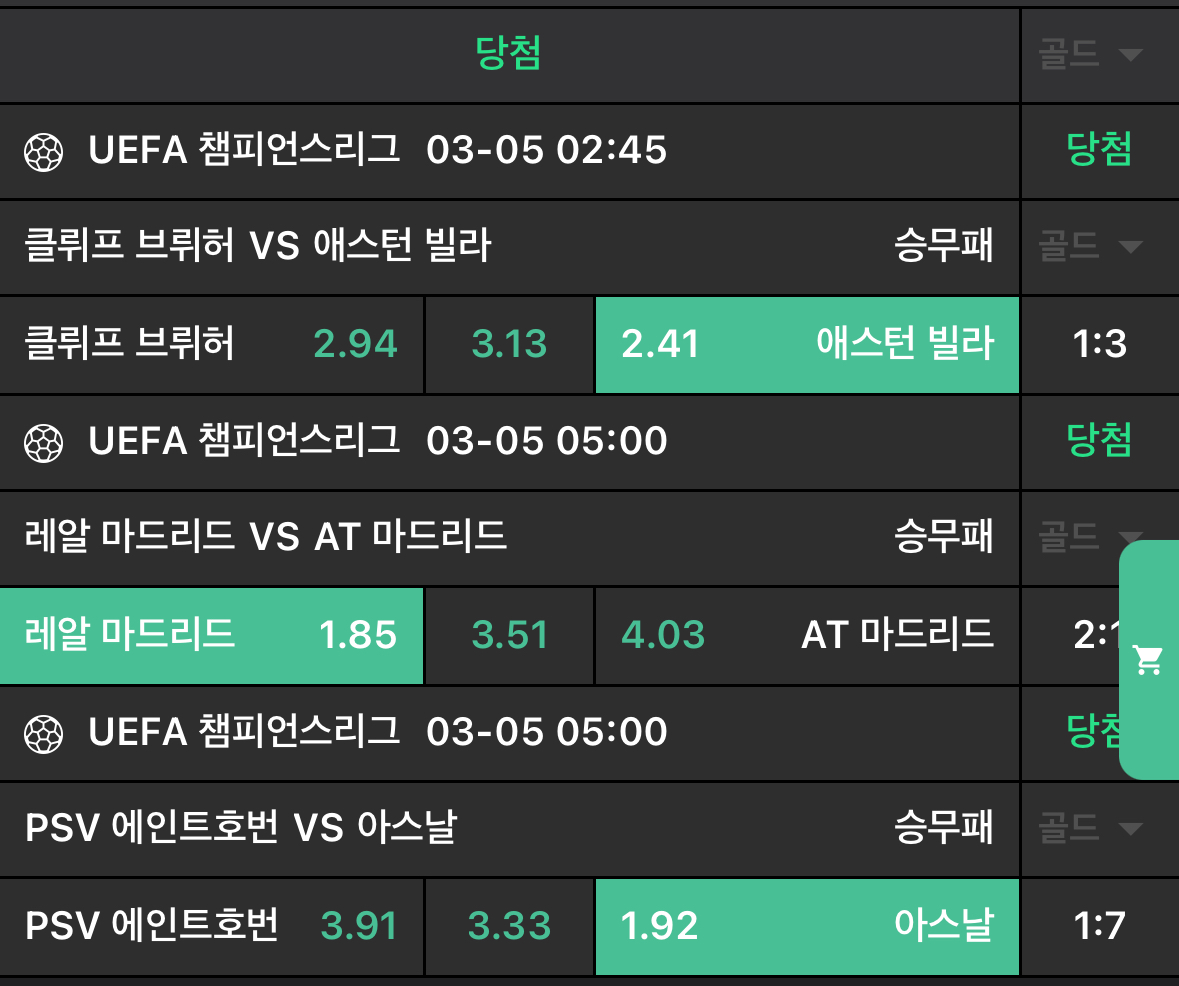
Task: Click the green 당첨 header at top
Action: click(509, 55)
